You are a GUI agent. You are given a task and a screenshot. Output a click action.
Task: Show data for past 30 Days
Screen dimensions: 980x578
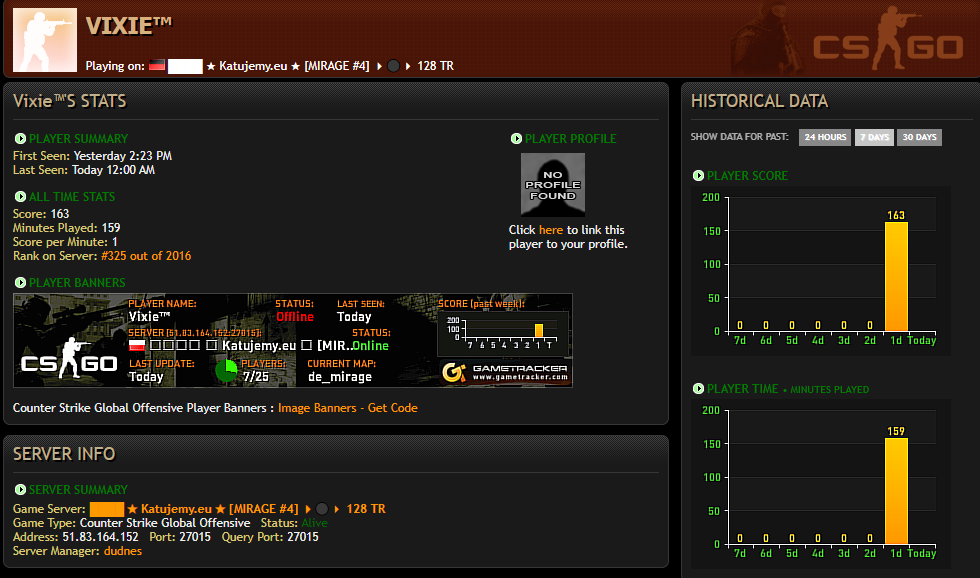click(x=919, y=137)
